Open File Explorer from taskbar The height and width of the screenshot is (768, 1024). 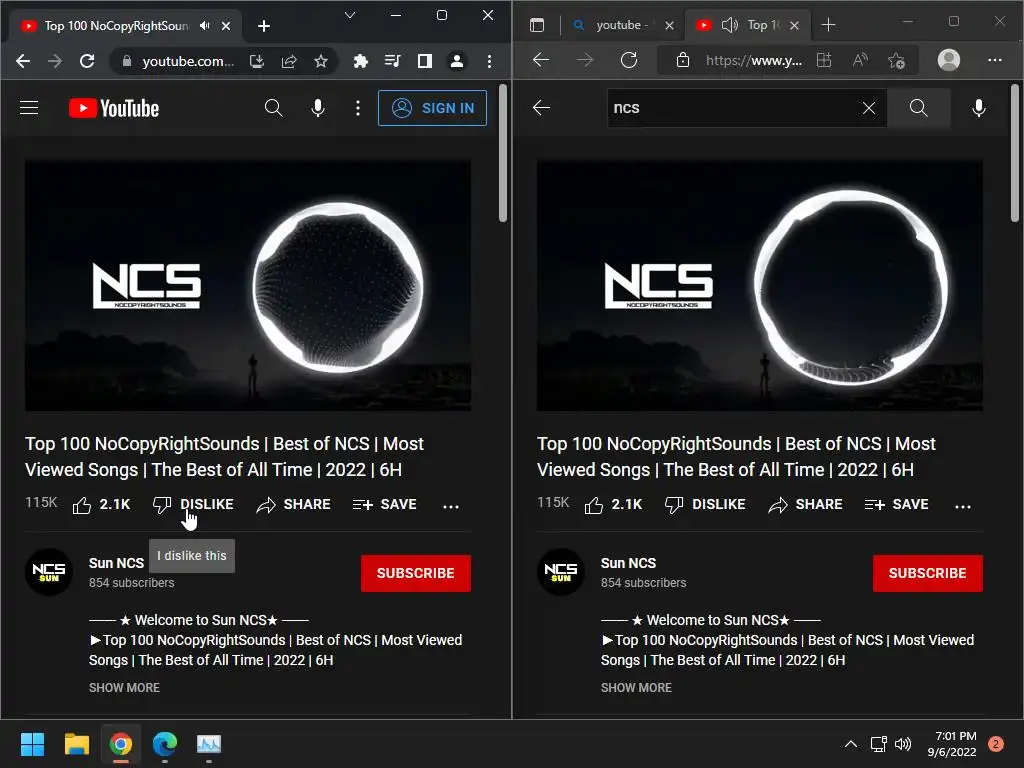[76, 744]
